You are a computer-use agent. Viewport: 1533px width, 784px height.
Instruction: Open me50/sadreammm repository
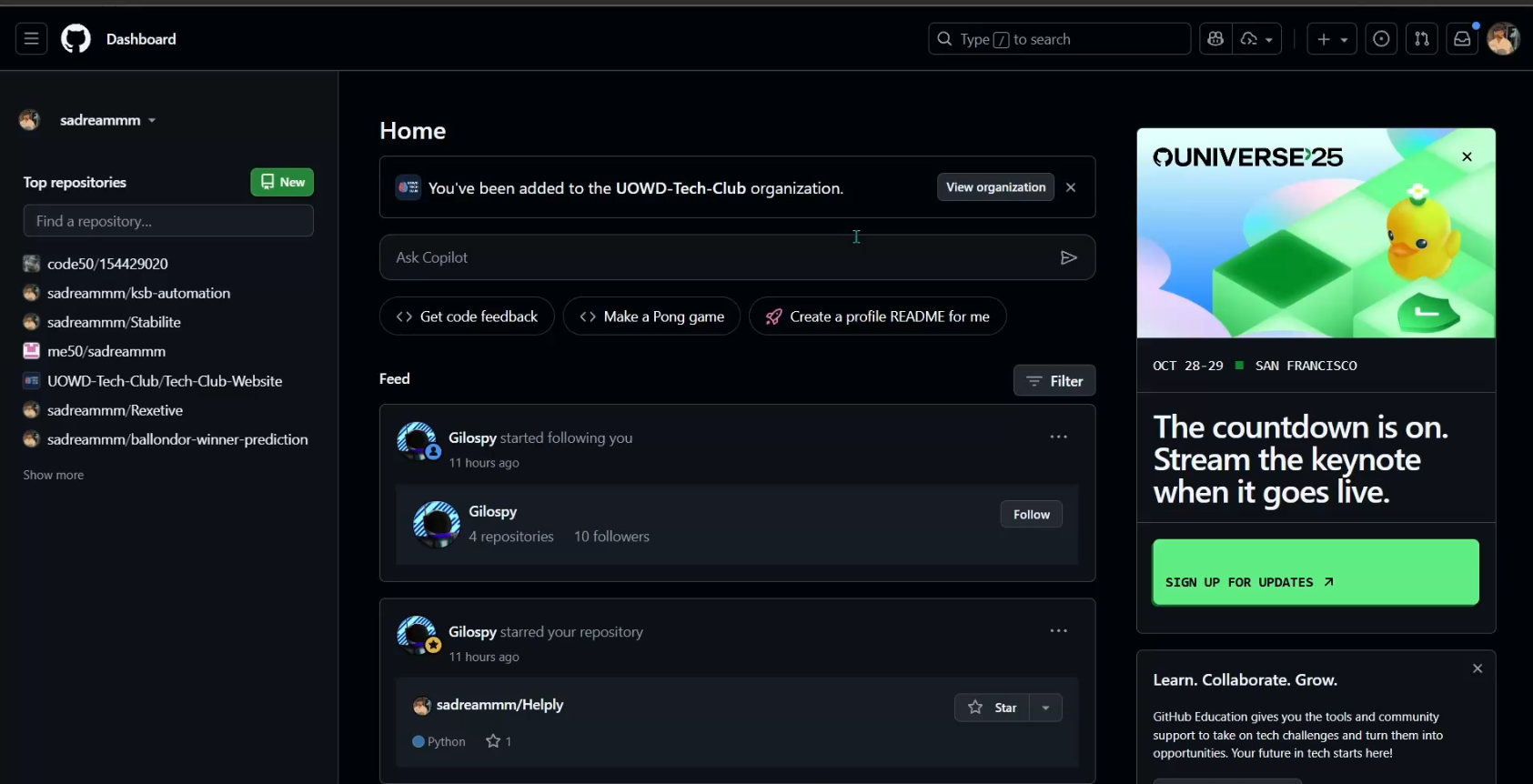pyautogui.click(x=106, y=351)
